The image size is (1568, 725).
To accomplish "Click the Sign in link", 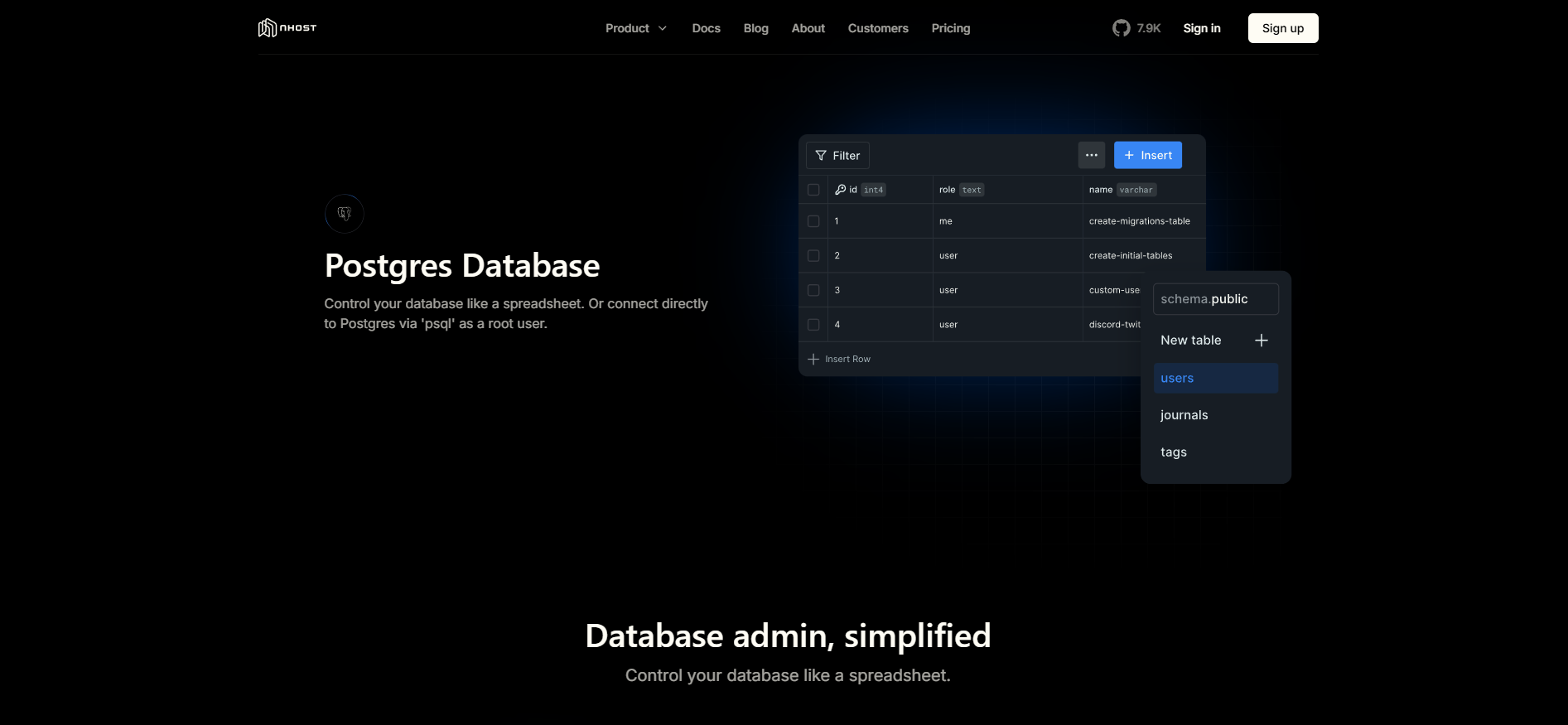I will pos(1202,28).
